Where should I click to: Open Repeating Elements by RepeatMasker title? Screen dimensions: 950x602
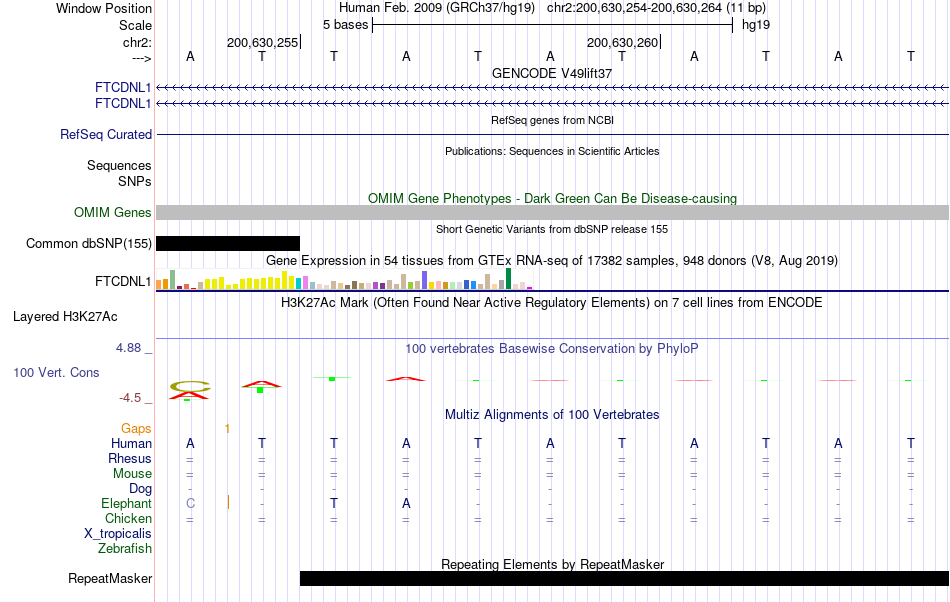point(552,564)
